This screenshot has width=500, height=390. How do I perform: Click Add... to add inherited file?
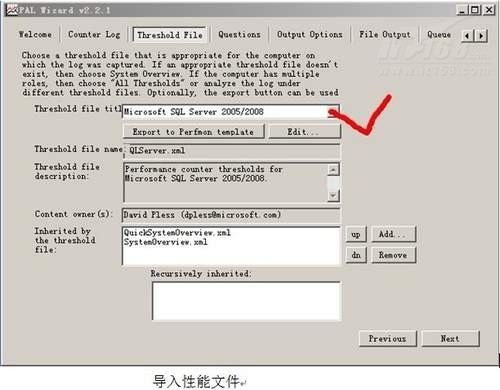pos(393,234)
